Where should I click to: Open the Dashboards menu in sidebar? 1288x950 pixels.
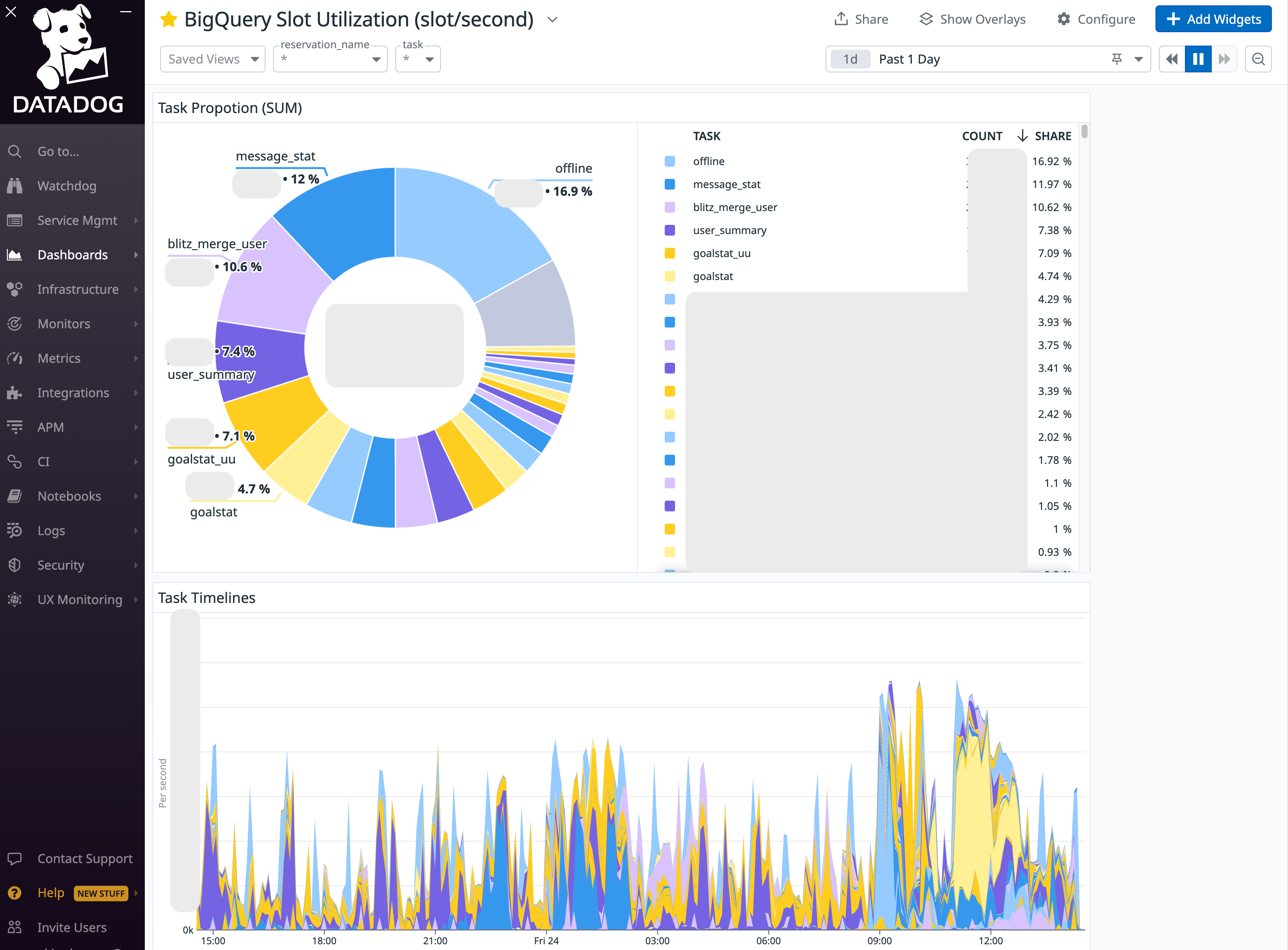coord(72,255)
